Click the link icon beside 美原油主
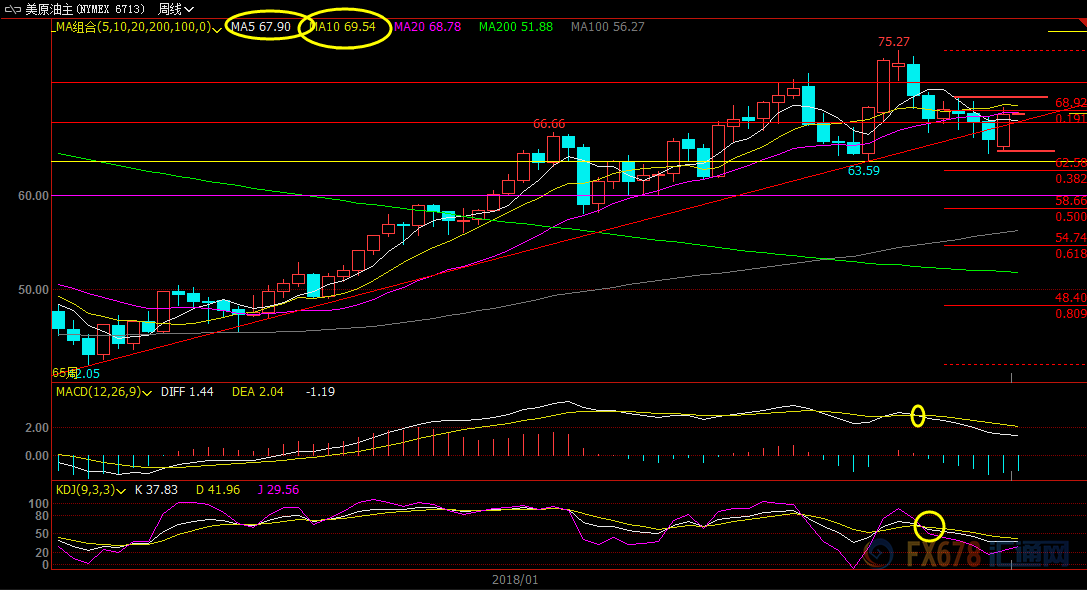This screenshot has height=590, width=1087. pos(12,10)
